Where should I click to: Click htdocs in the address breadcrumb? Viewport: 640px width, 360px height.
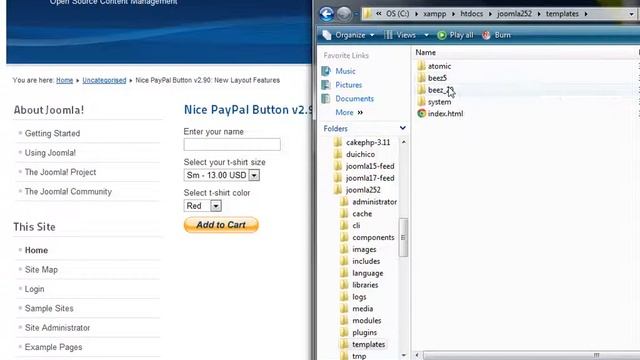click(x=471, y=14)
